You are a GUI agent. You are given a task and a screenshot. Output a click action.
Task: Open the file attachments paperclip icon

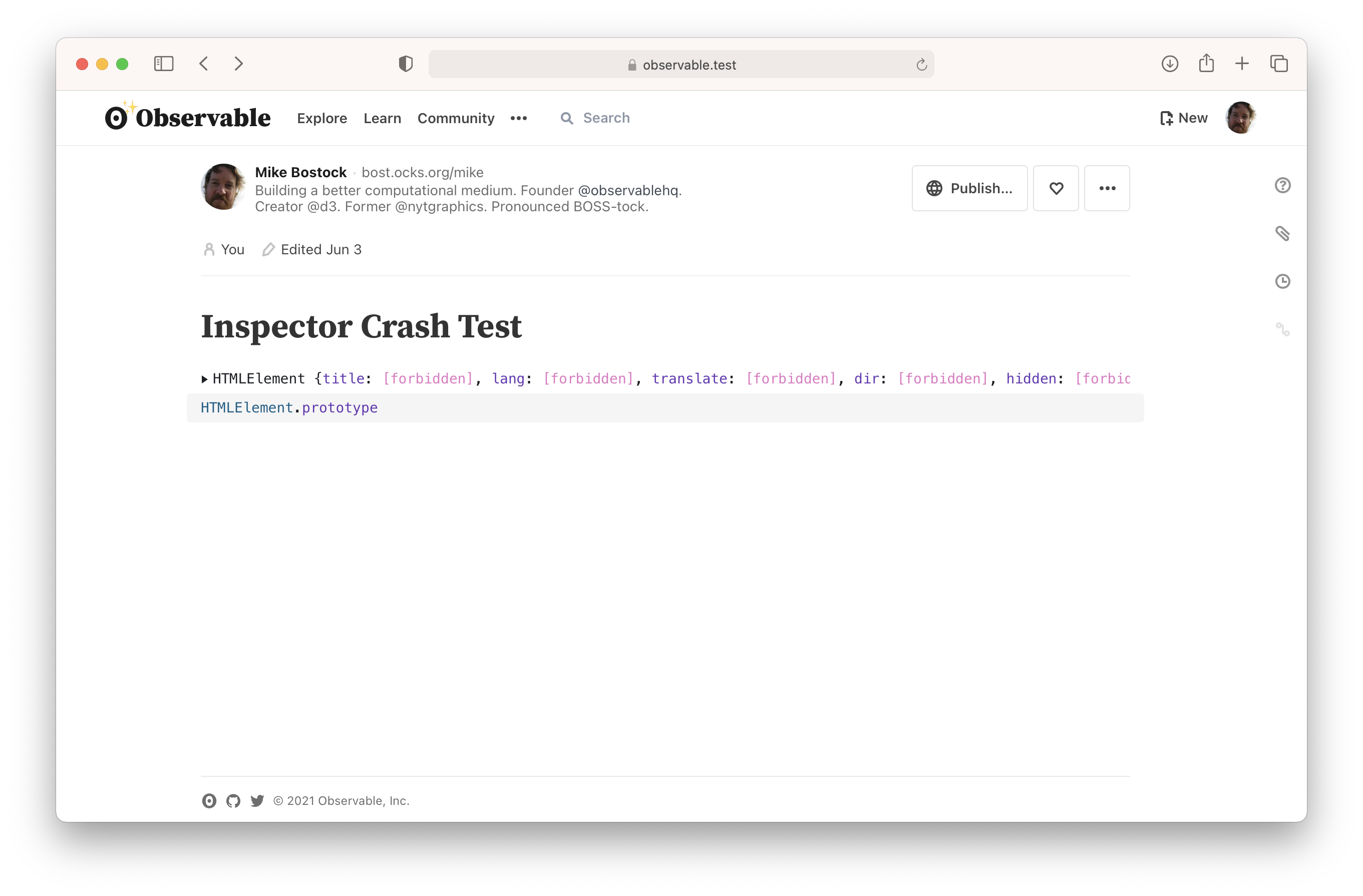tap(1282, 233)
